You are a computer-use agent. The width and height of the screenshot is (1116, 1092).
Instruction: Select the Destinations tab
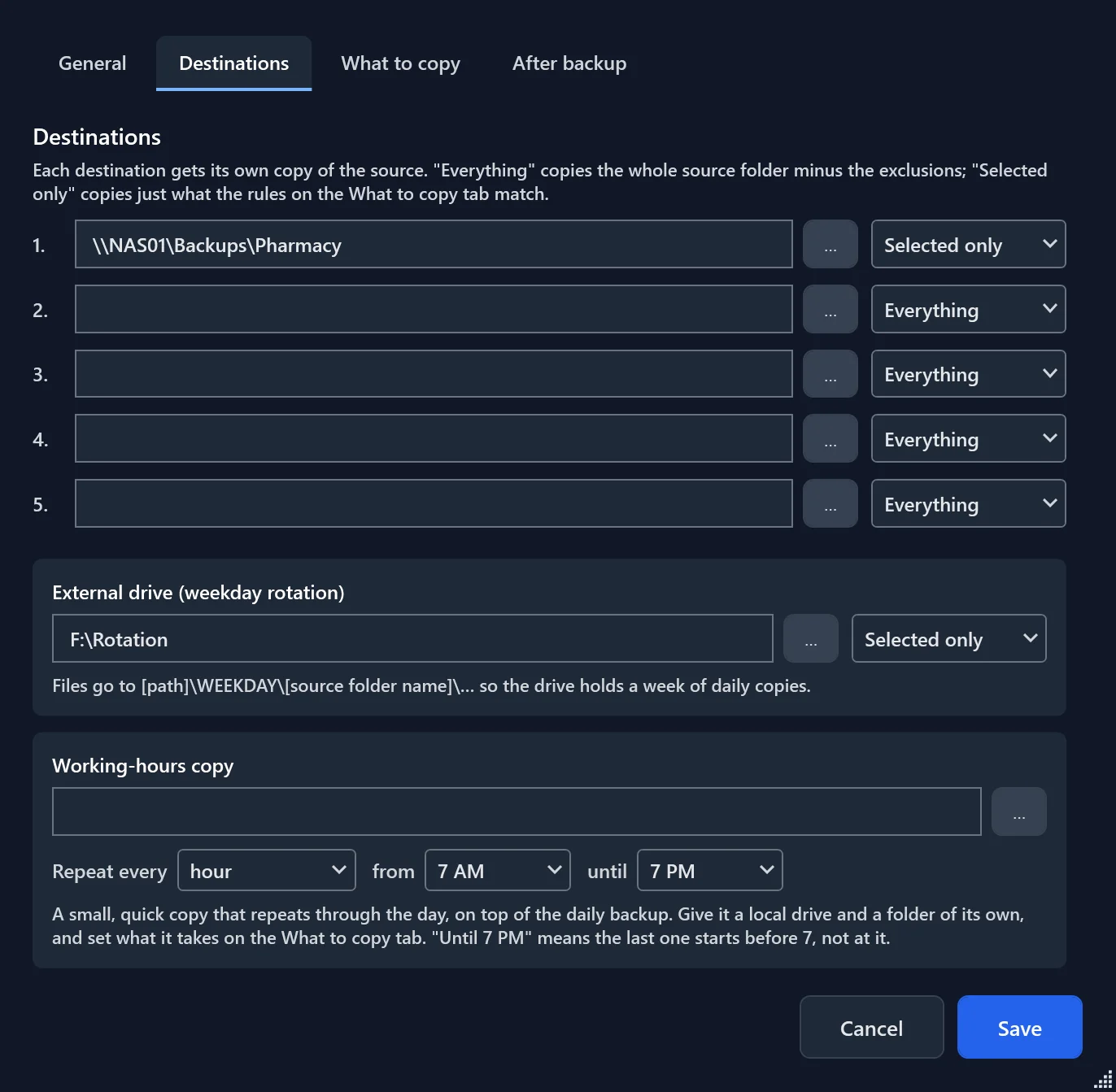coord(233,63)
